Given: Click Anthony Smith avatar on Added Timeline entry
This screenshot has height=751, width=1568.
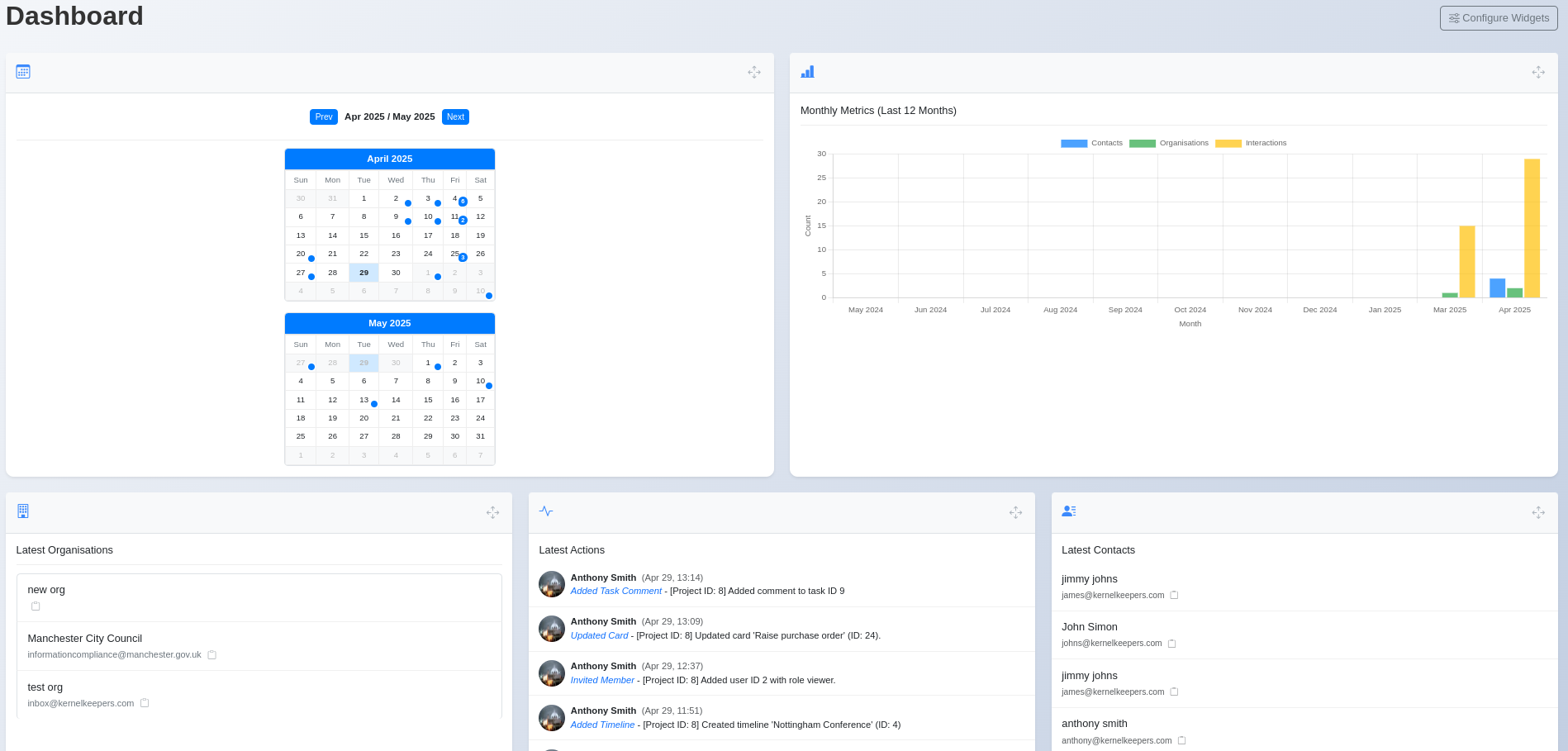Looking at the screenshot, I should tap(552, 718).
